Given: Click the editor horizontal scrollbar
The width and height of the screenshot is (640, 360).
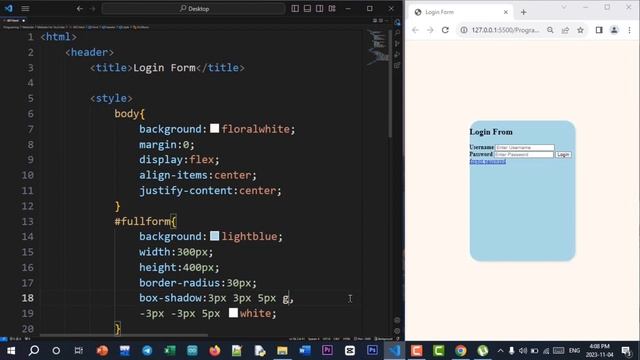Looking at the screenshot, I should (124, 336).
